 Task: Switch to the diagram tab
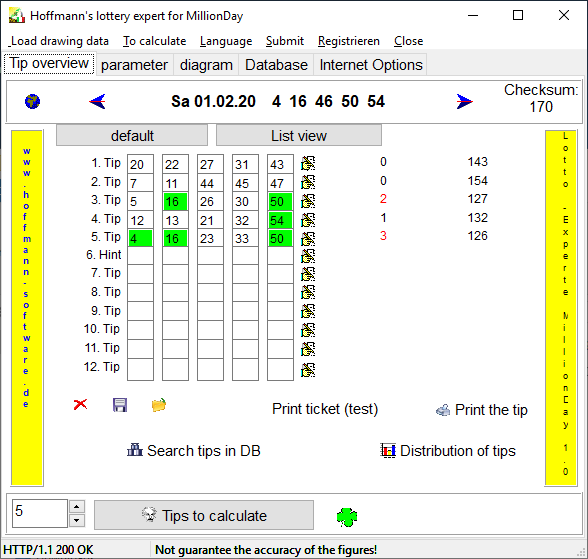click(x=206, y=65)
